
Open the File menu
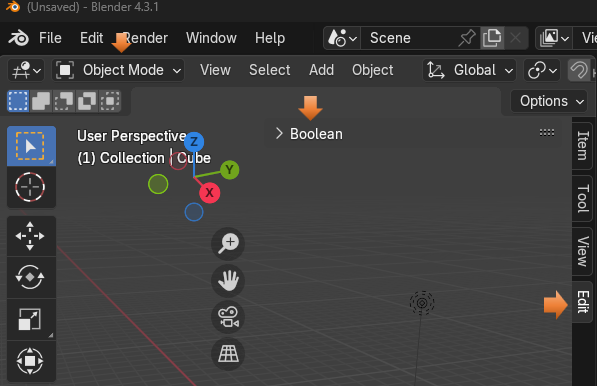pos(50,38)
